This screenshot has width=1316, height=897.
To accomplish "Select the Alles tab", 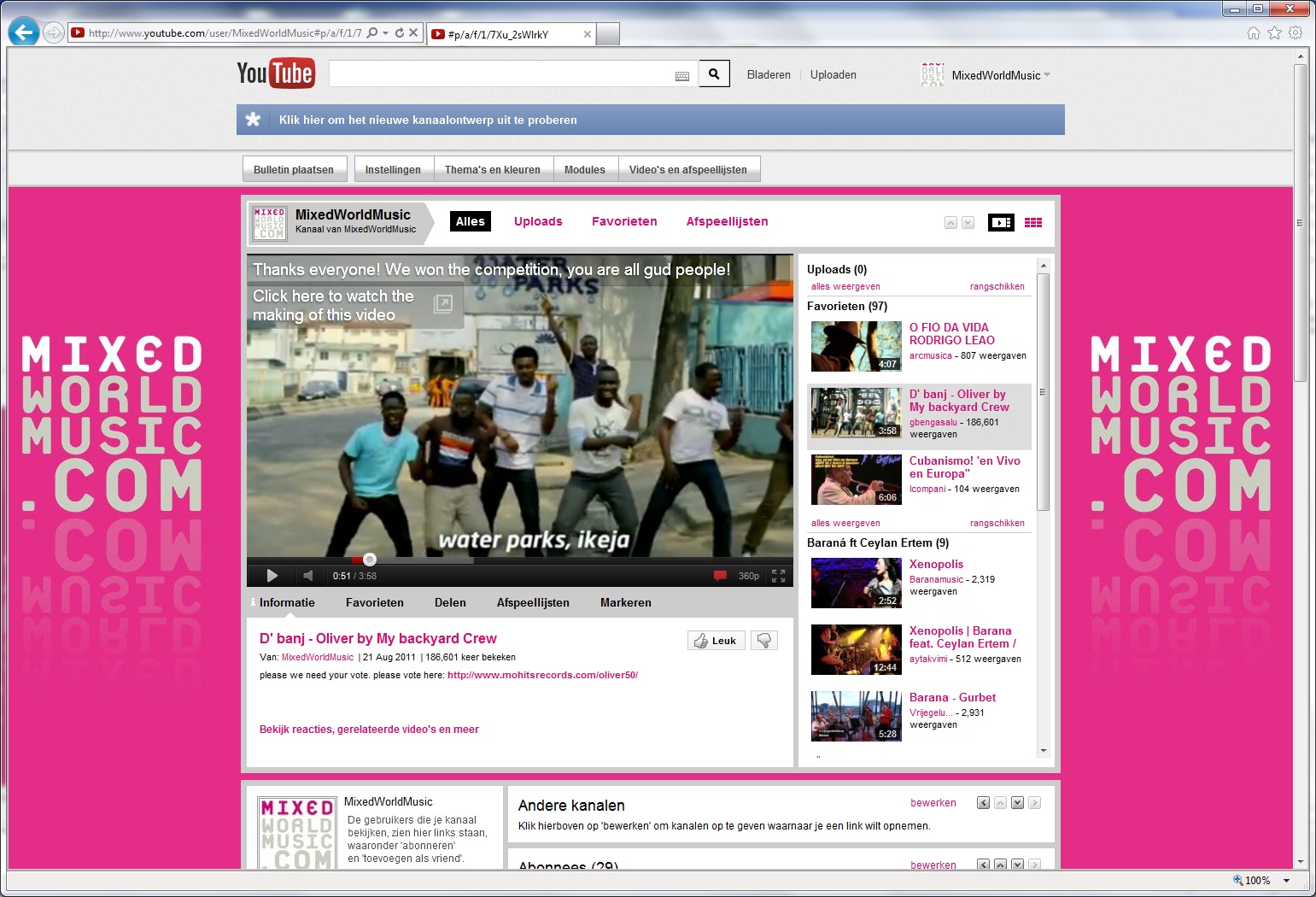I will click(471, 221).
